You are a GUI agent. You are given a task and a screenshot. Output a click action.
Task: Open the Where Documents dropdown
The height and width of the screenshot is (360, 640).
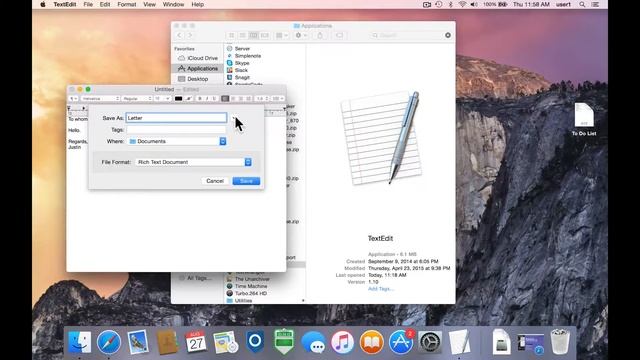point(177,141)
